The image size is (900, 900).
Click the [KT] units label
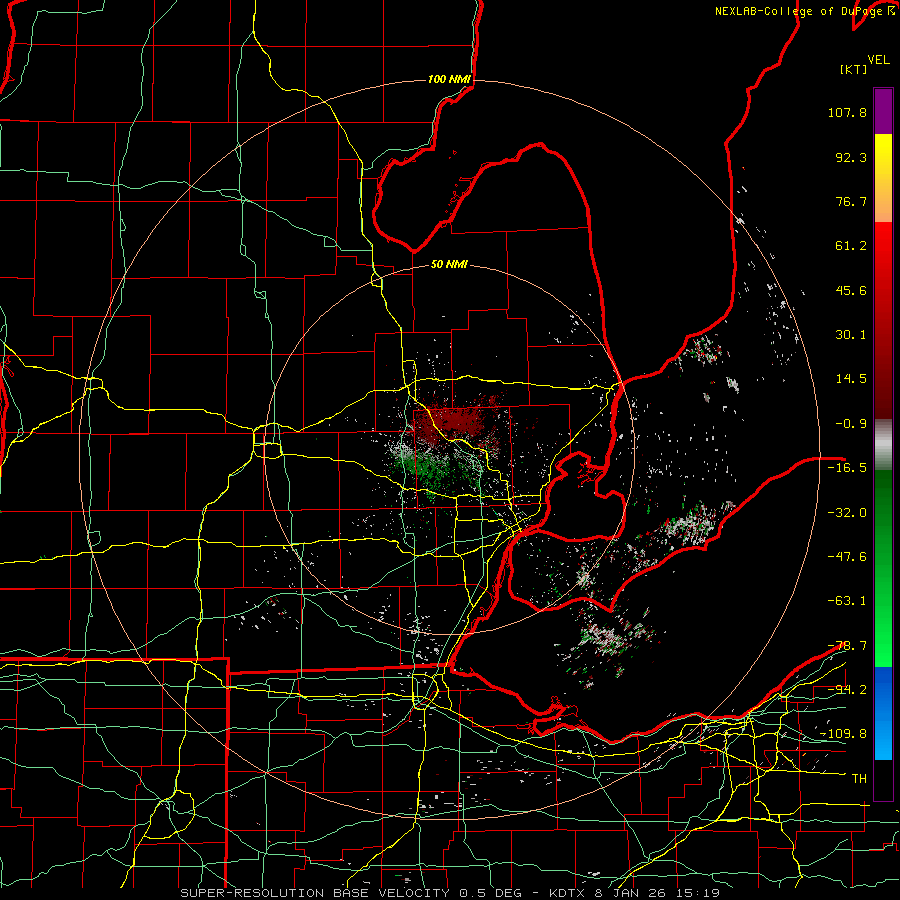coord(854,69)
